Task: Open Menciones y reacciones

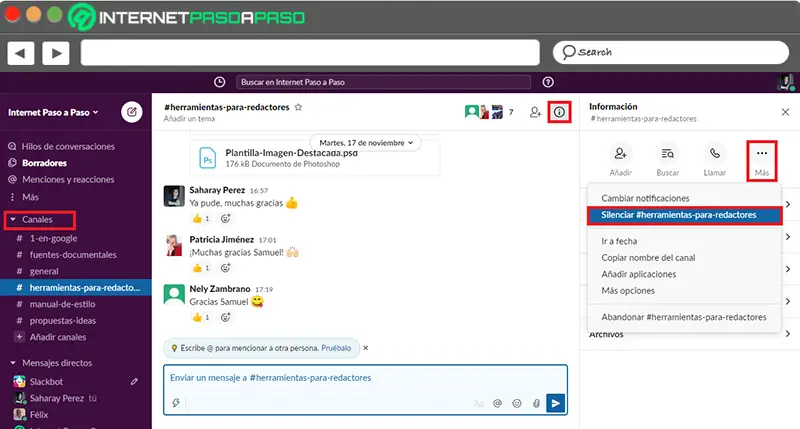Action: click(x=68, y=180)
